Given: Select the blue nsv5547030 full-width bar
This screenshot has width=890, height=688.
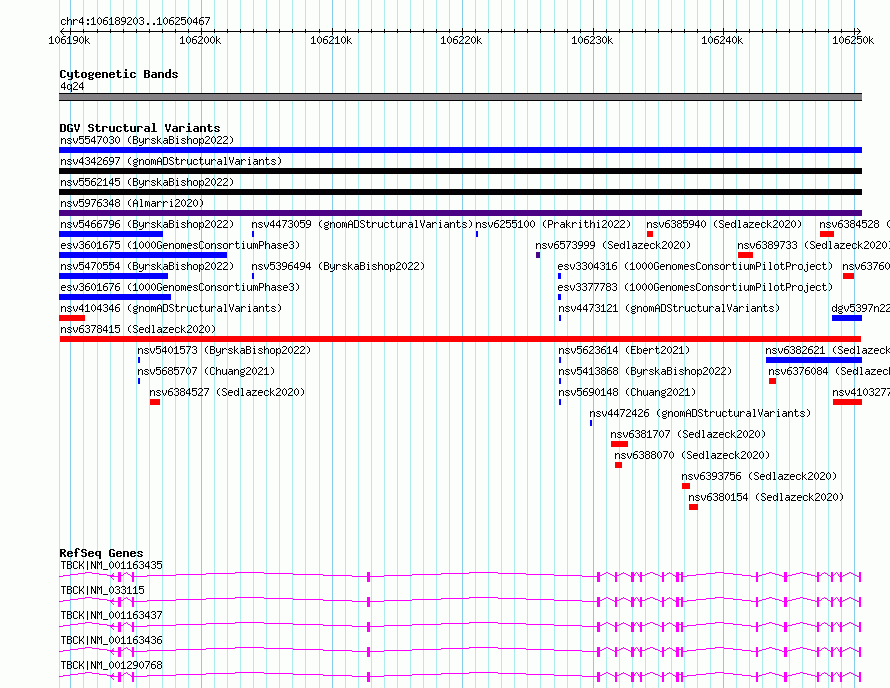Looking at the screenshot, I should [x=460, y=150].
